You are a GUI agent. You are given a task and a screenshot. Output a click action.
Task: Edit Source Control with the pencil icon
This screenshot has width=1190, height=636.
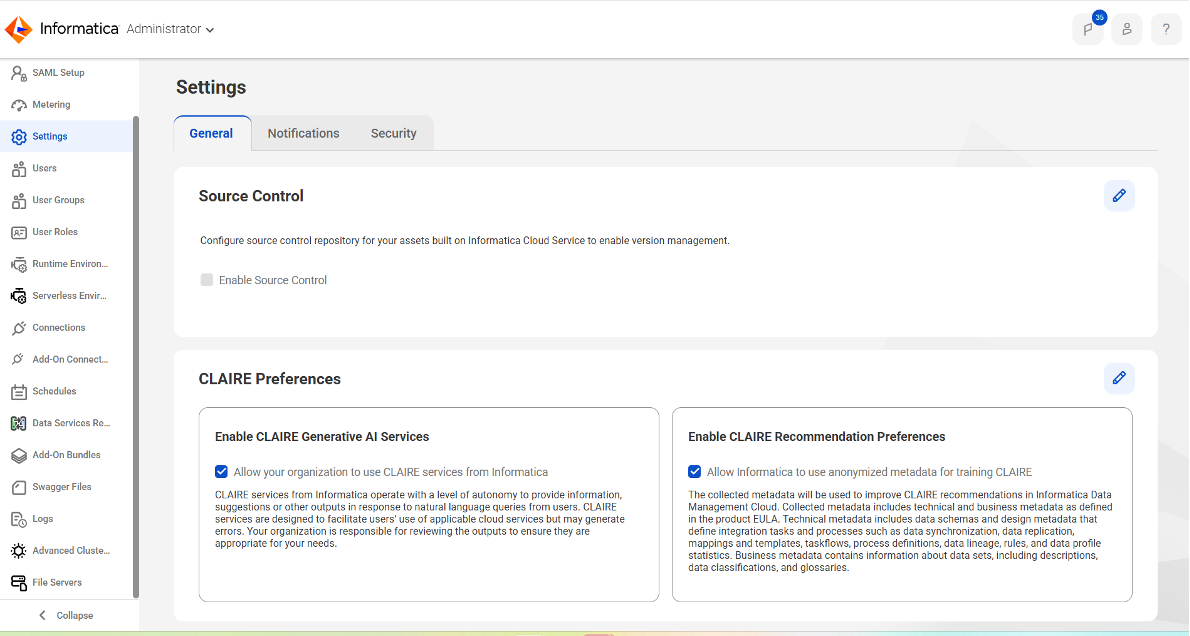(1119, 196)
